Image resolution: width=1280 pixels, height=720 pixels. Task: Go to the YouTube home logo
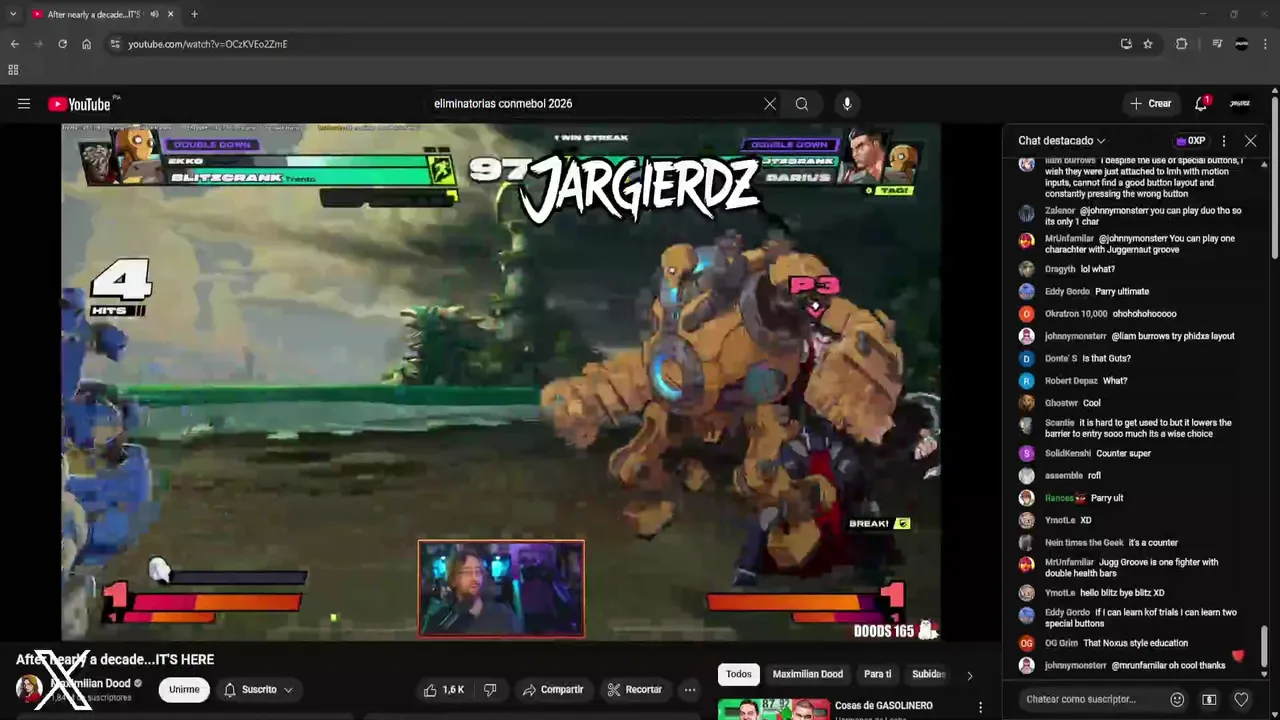click(x=79, y=104)
